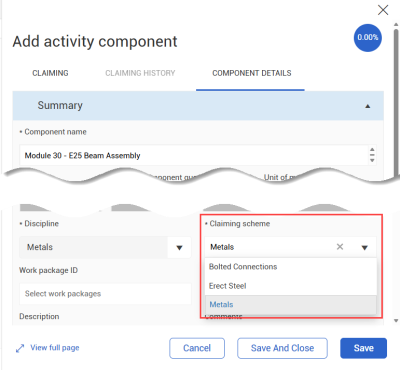
Task: Increase Component name field up arrow
Action: [372, 150]
